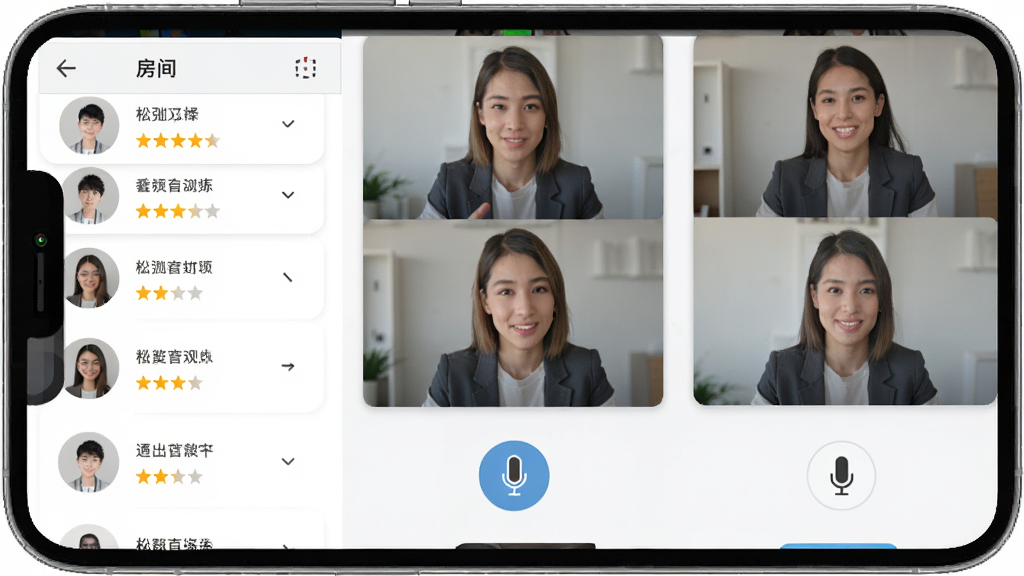Select the avatar of the third list entry
Viewport: 1024px width, 576px height.
click(x=91, y=278)
